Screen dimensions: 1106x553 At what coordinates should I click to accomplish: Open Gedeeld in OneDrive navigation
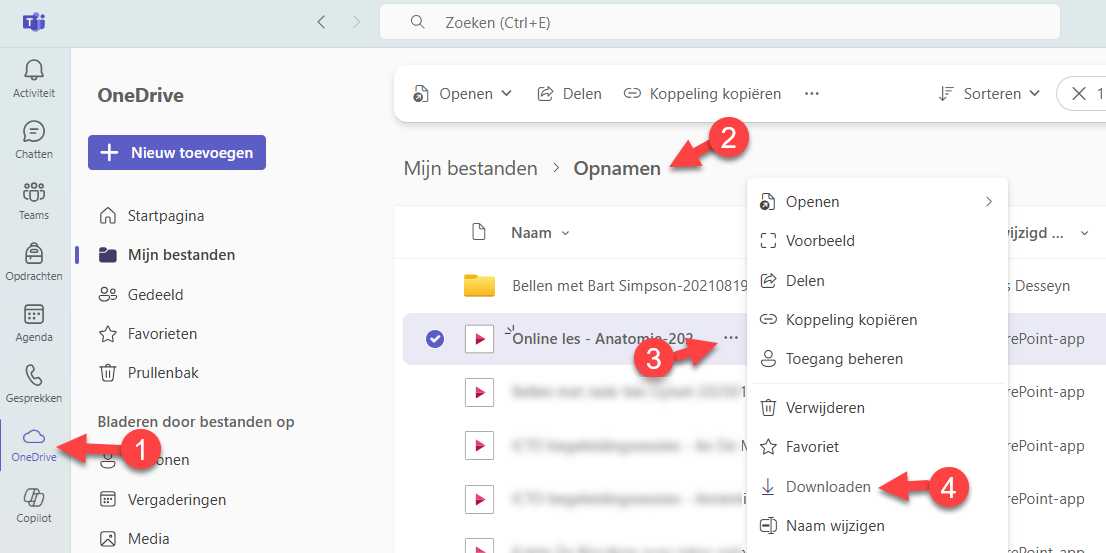tap(142, 294)
